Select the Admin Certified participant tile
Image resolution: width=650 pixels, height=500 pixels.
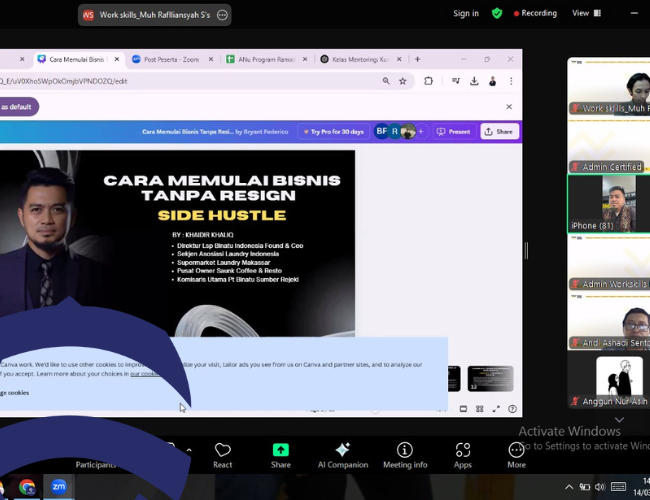click(x=609, y=146)
